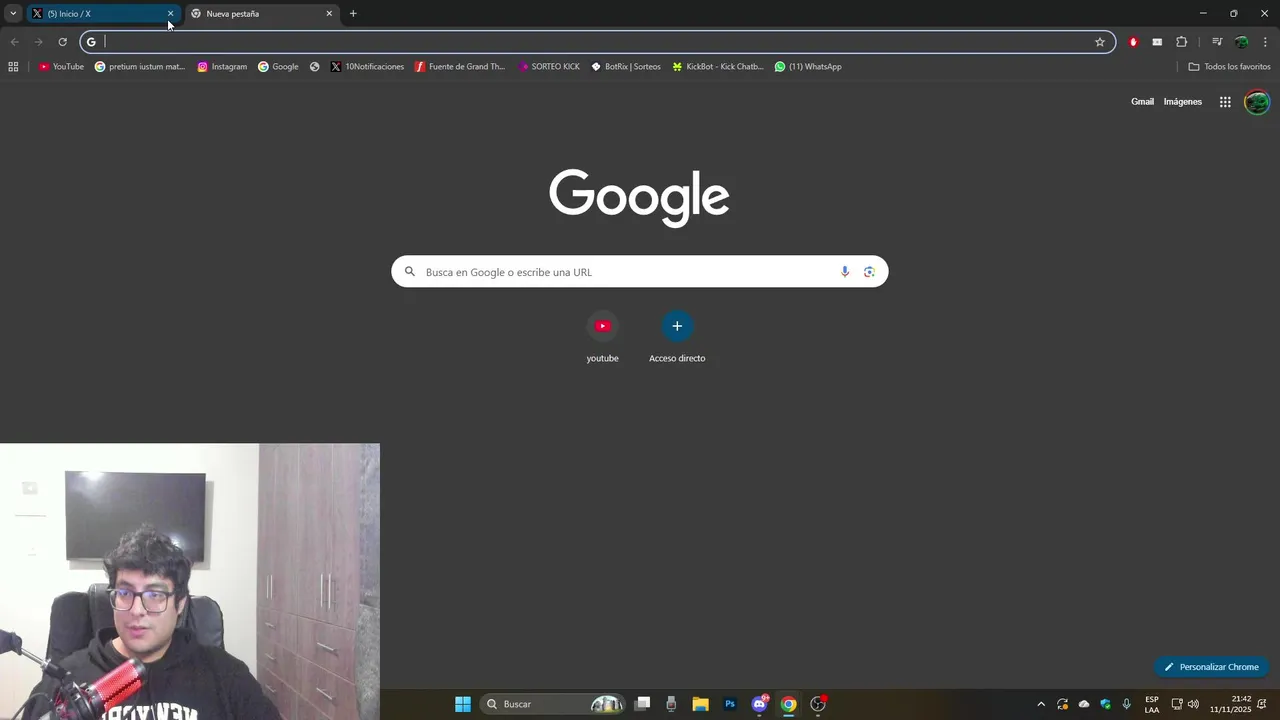Open the volume speaker tray icon
Screen dimensions: 1280x720
pos(1193,704)
